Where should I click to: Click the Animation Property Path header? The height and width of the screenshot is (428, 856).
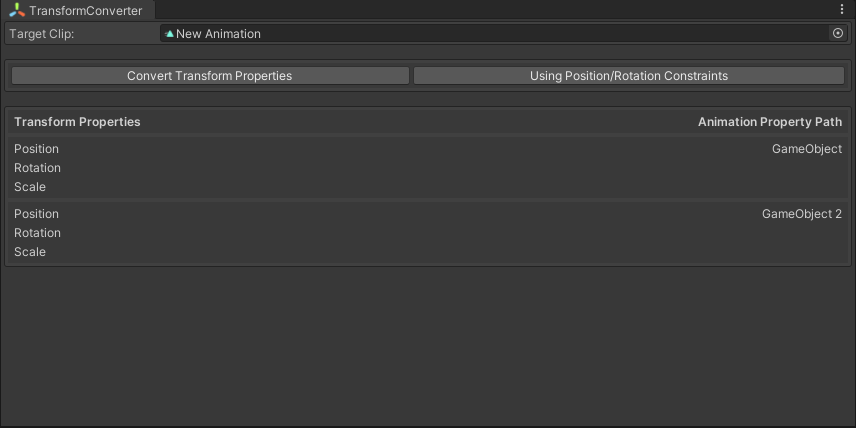click(769, 122)
